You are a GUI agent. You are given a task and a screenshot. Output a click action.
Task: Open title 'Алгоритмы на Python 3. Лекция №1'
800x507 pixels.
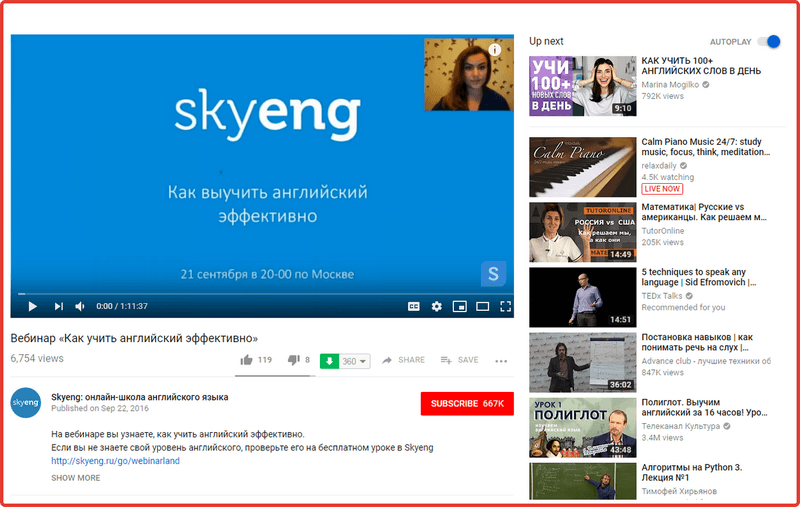click(692, 473)
